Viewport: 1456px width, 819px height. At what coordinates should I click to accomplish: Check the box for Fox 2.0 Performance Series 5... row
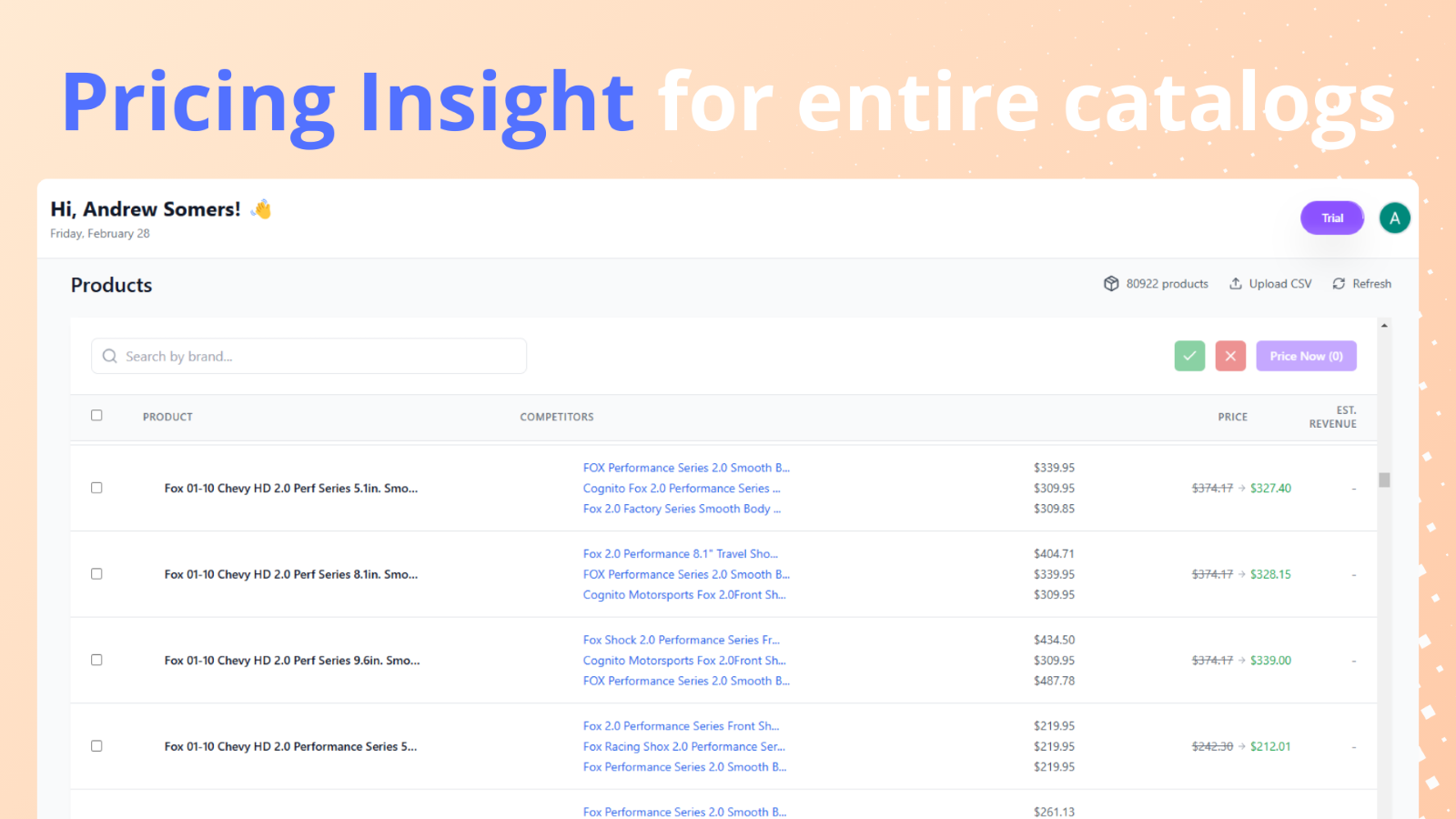(x=96, y=746)
